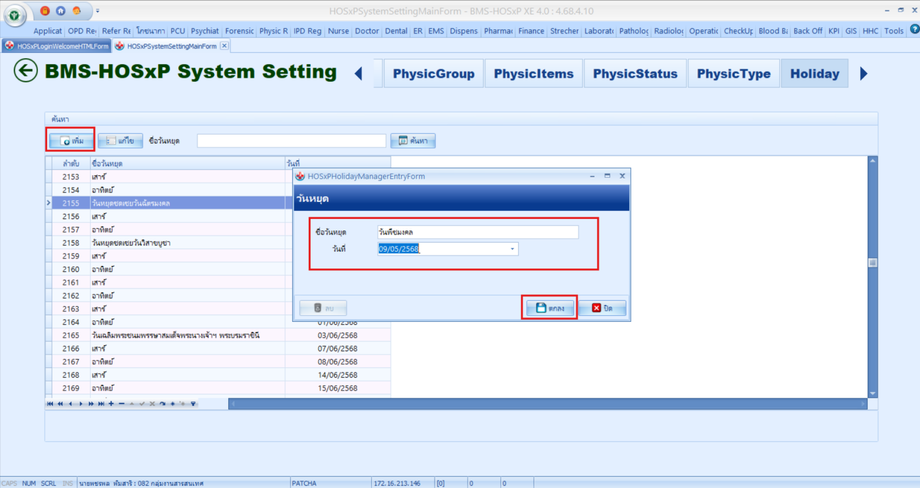Open the Tools menu
The width and height of the screenshot is (920, 488).
tap(894, 31)
